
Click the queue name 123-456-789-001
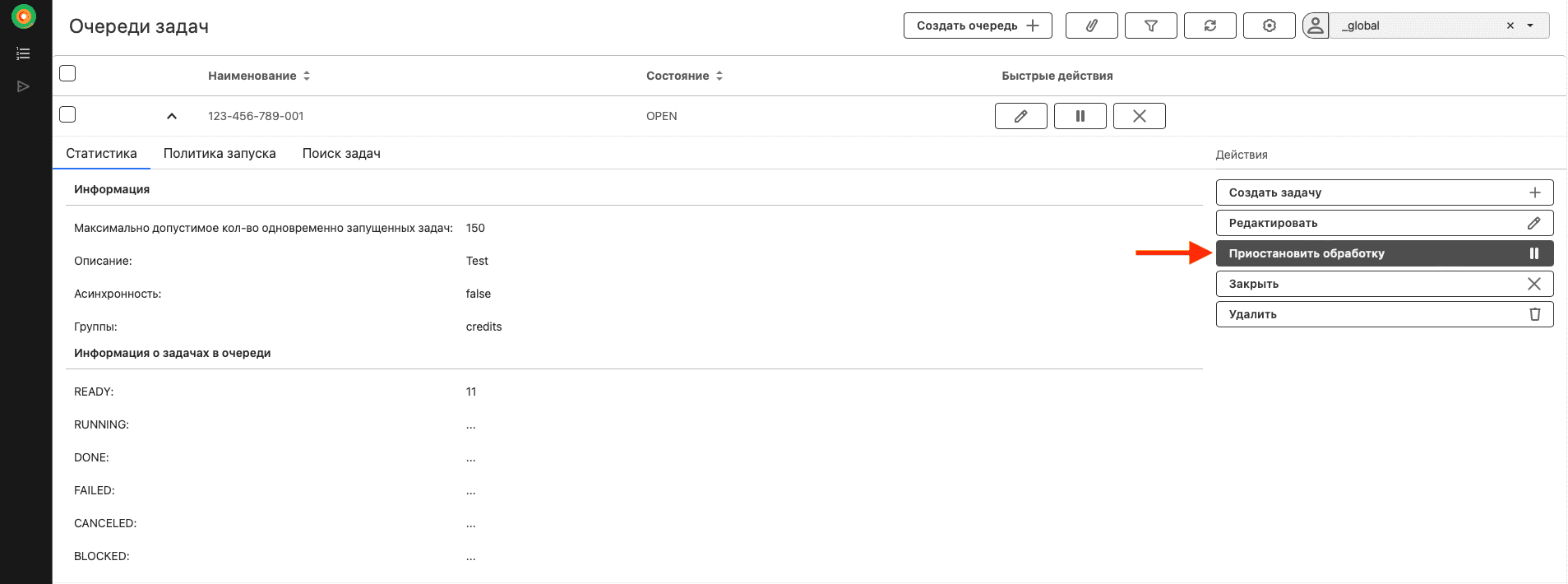pos(256,116)
